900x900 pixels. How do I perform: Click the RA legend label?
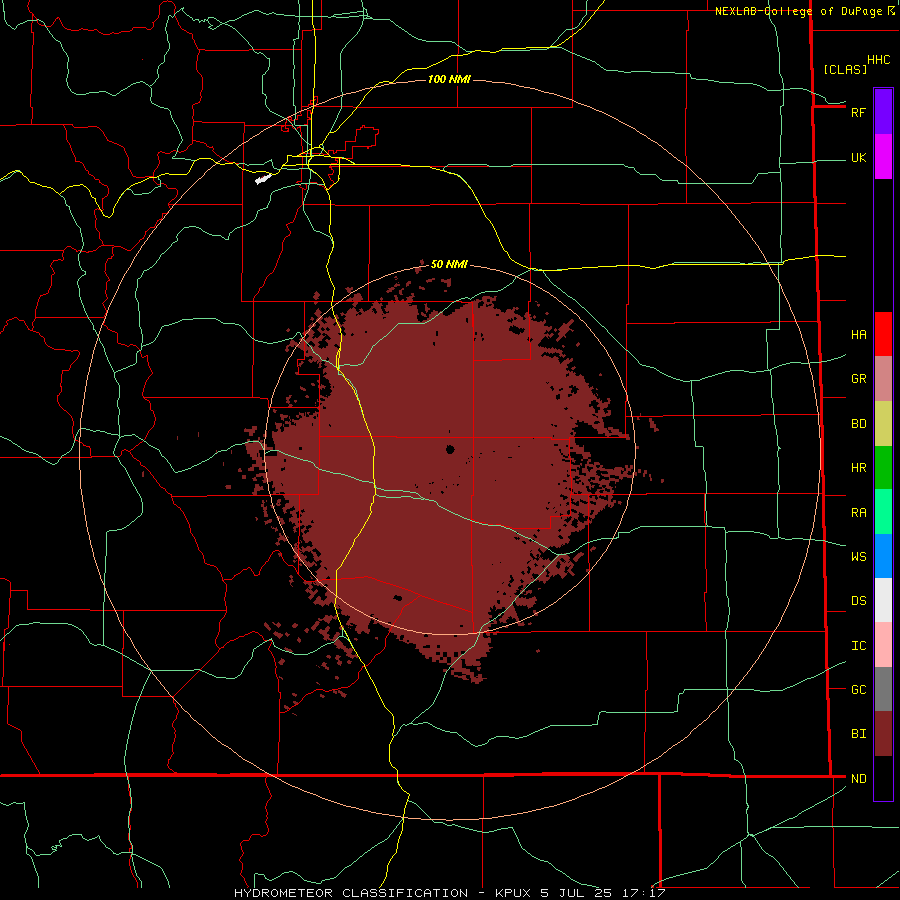click(x=858, y=513)
